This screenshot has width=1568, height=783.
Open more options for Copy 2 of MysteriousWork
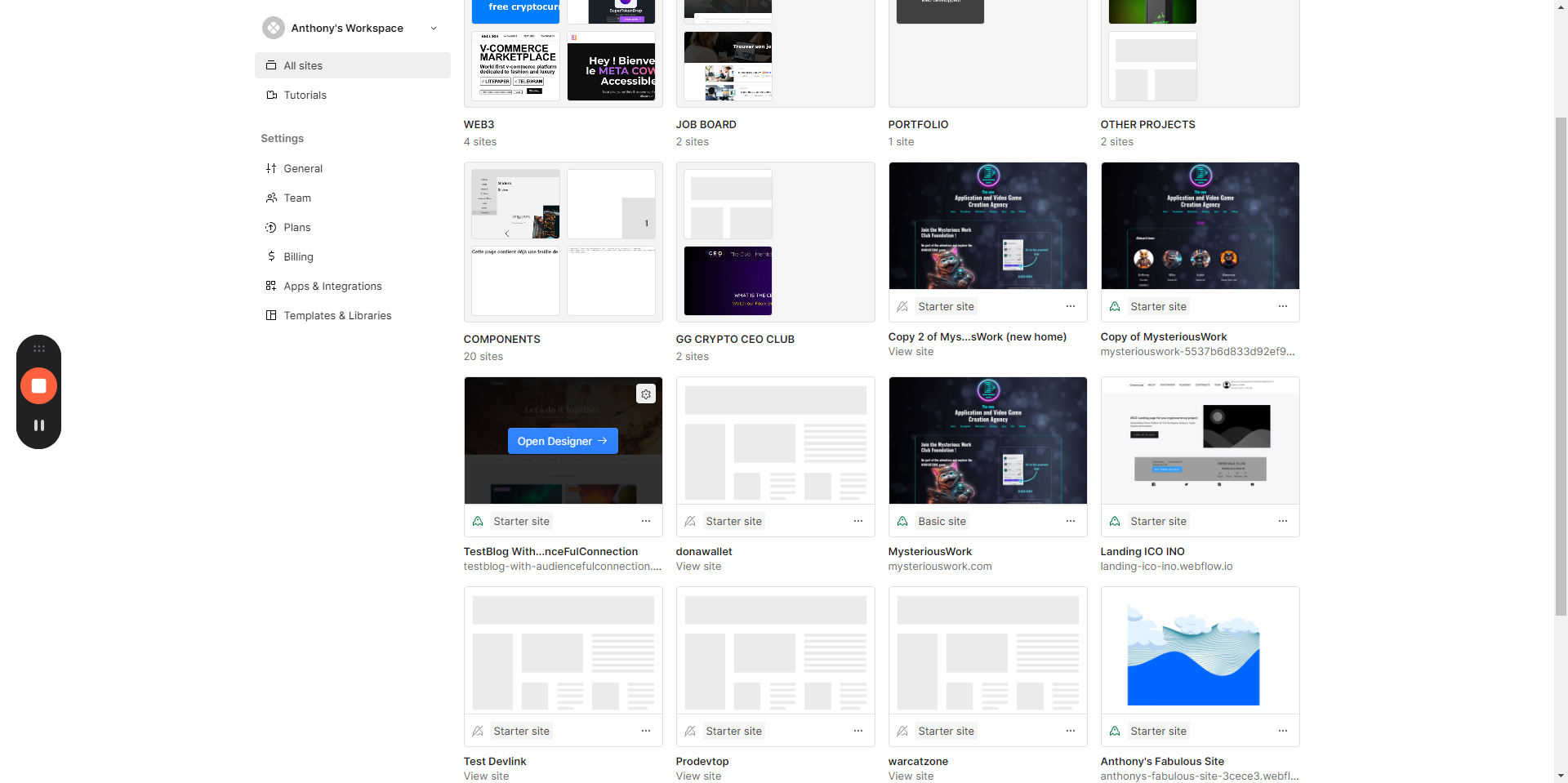(x=1071, y=306)
